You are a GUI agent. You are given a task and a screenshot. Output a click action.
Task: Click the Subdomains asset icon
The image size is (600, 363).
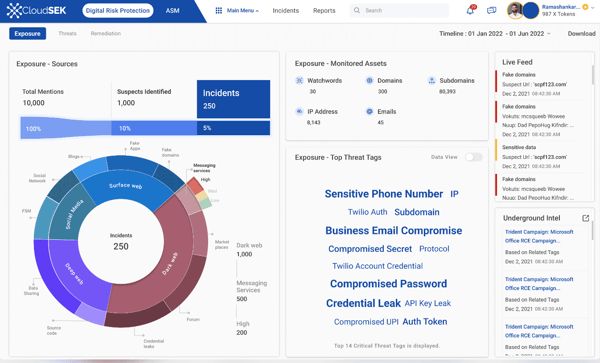pos(431,80)
